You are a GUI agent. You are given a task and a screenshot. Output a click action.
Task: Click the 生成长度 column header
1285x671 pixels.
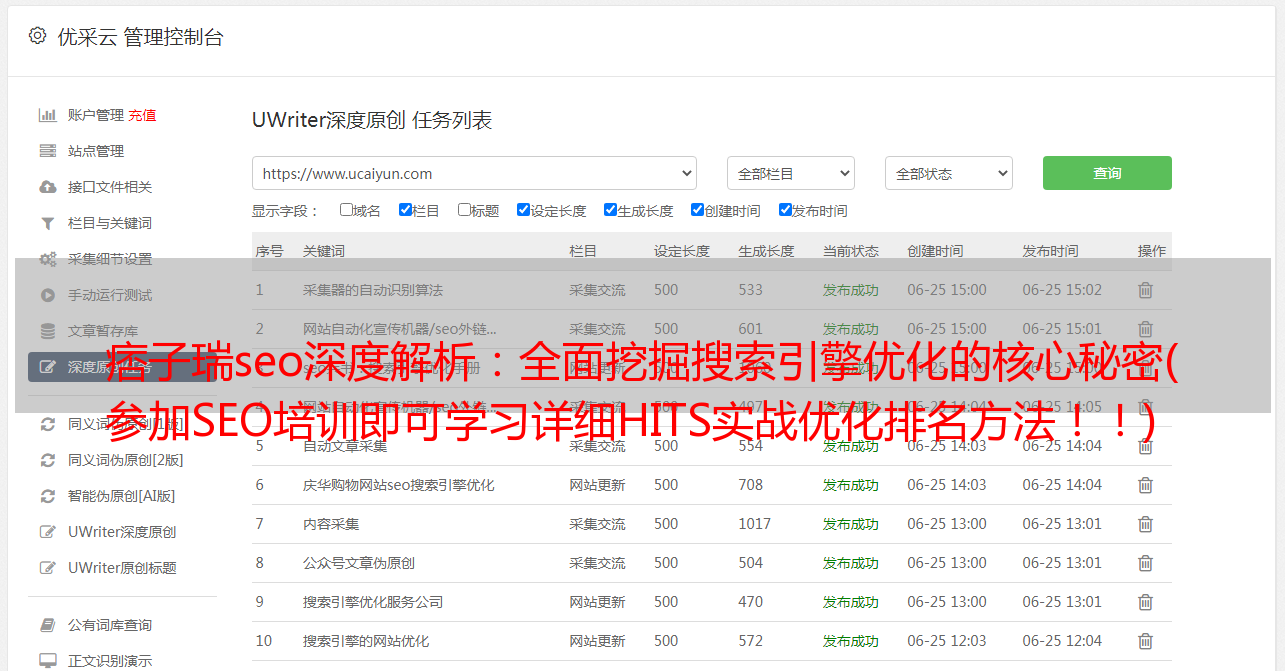766,251
